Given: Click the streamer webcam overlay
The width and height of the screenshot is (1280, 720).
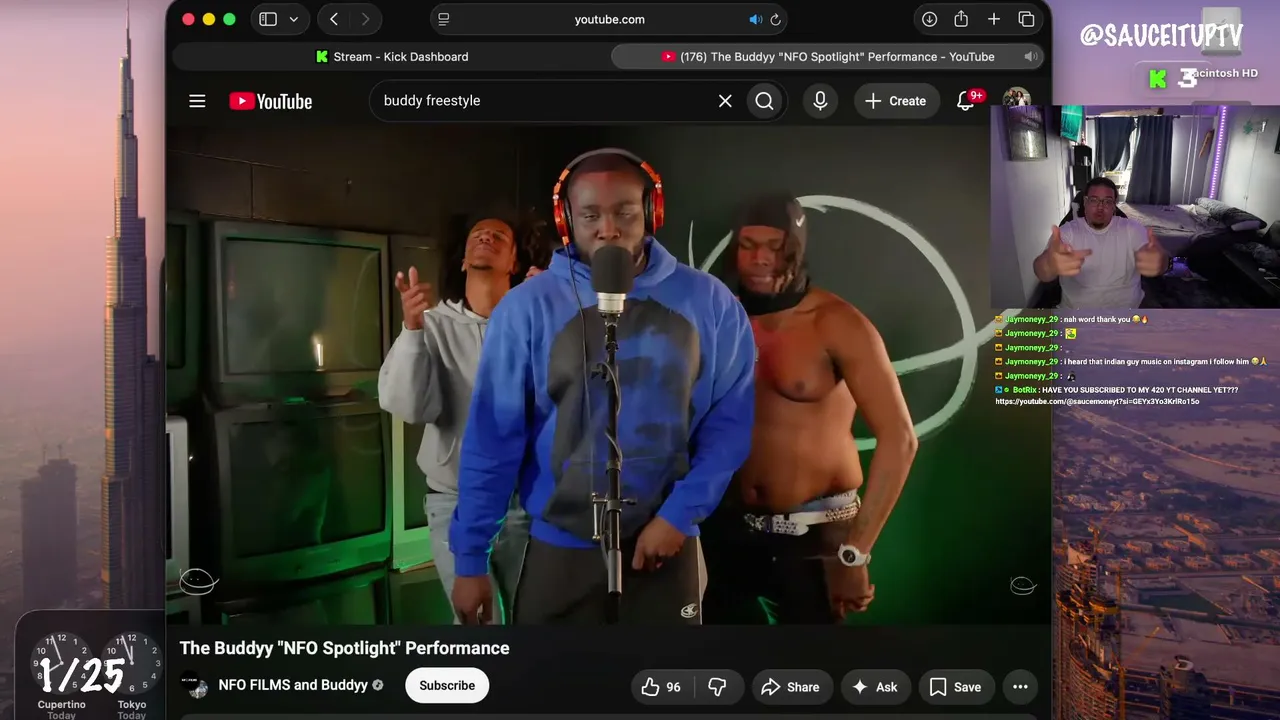Looking at the screenshot, I should [1135, 207].
